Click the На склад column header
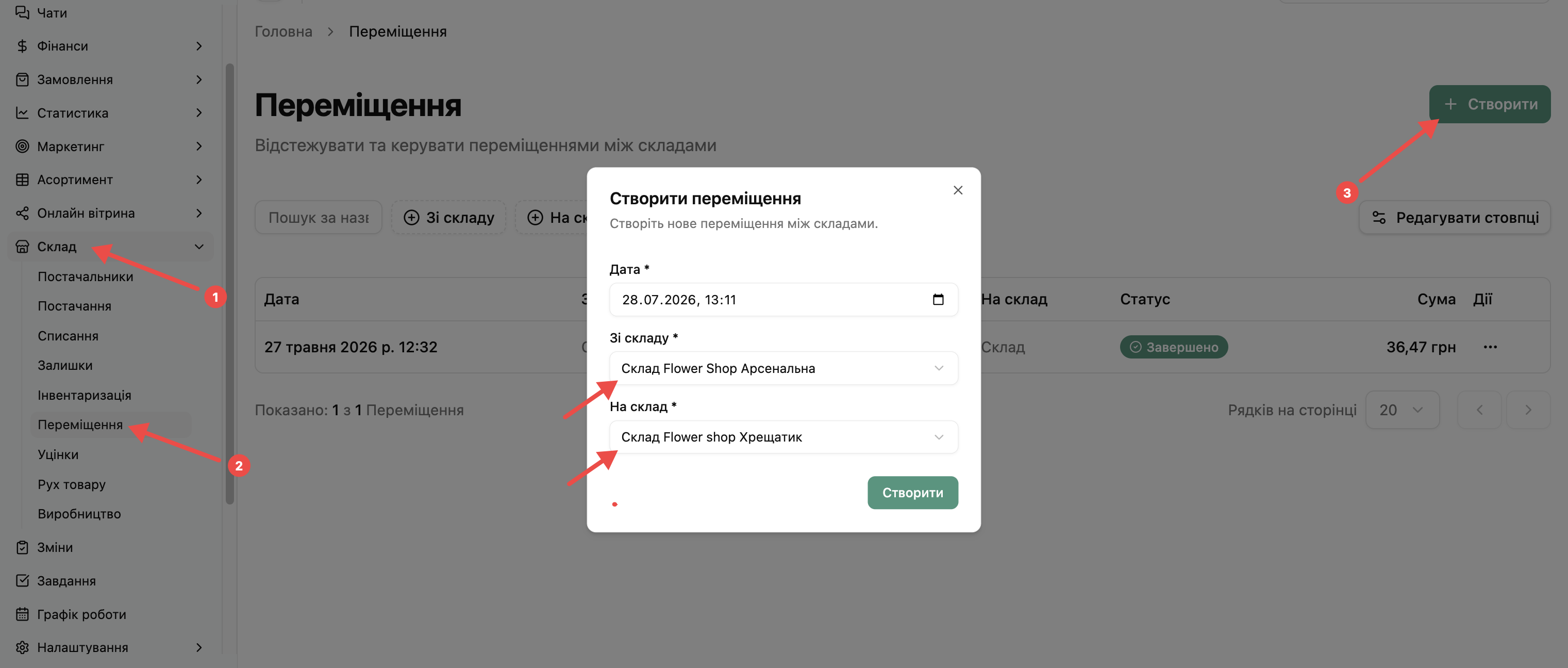Viewport: 1568px width, 668px height. (1014, 300)
